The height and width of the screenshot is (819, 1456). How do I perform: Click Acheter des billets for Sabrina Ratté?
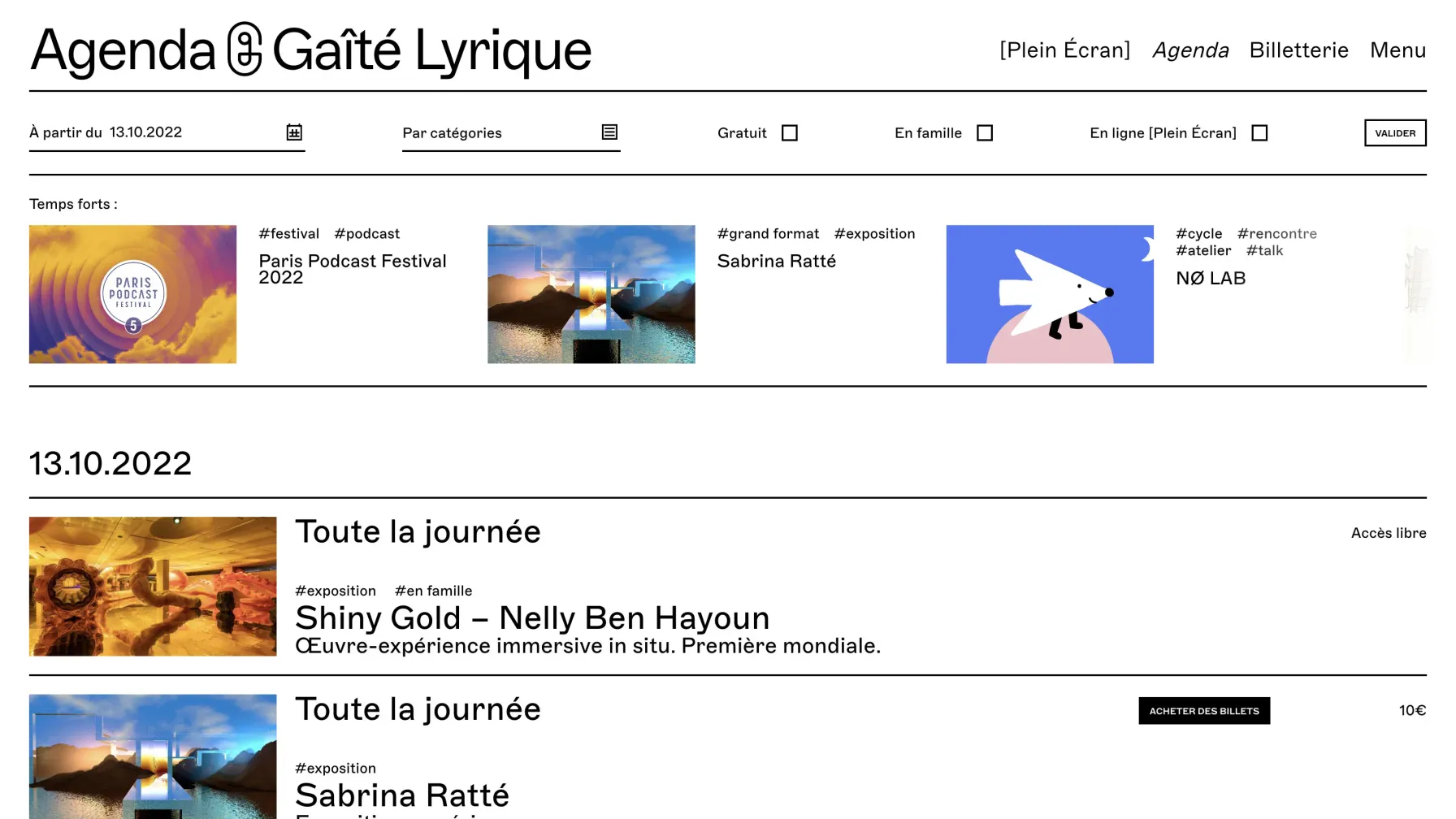click(1203, 711)
